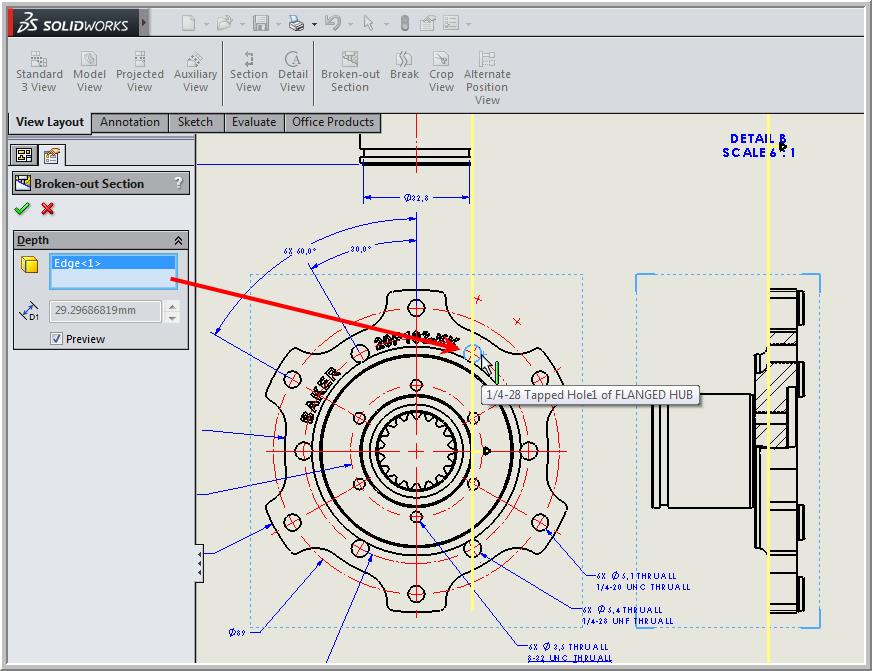Click the Rebuild traffic light icon
Viewport: 872px width, 671px height.
coord(405,23)
